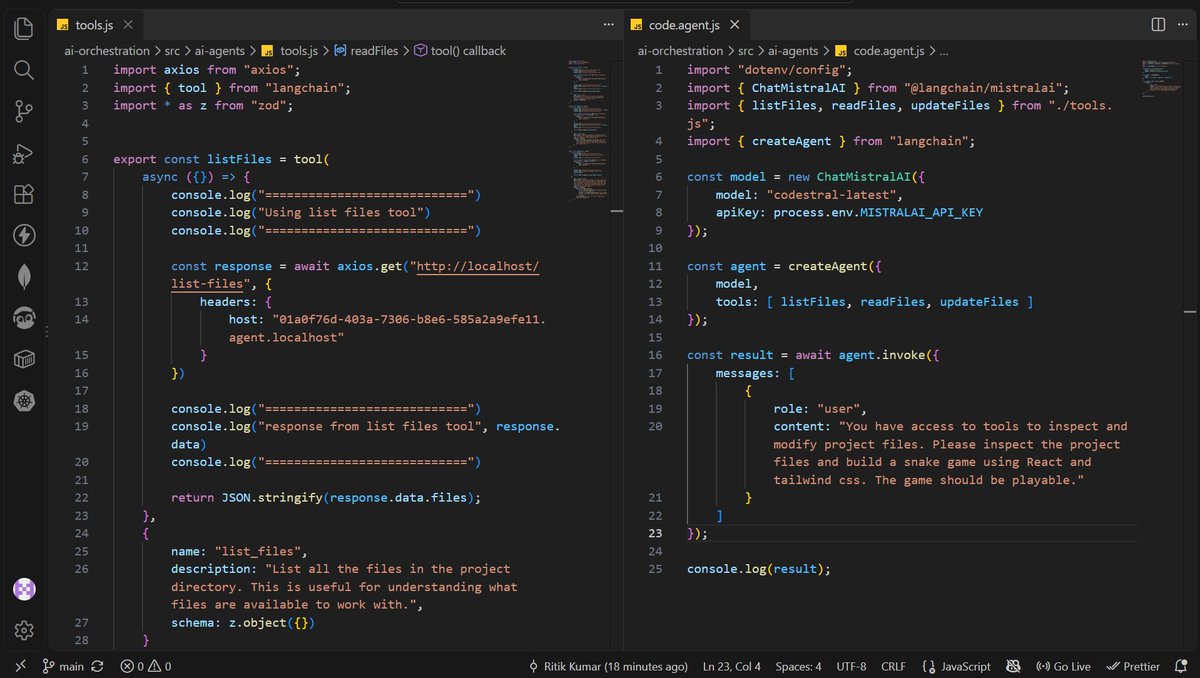Click Ln 23, Col 4 to go to line
This screenshot has height=678, width=1200.
tap(732, 666)
